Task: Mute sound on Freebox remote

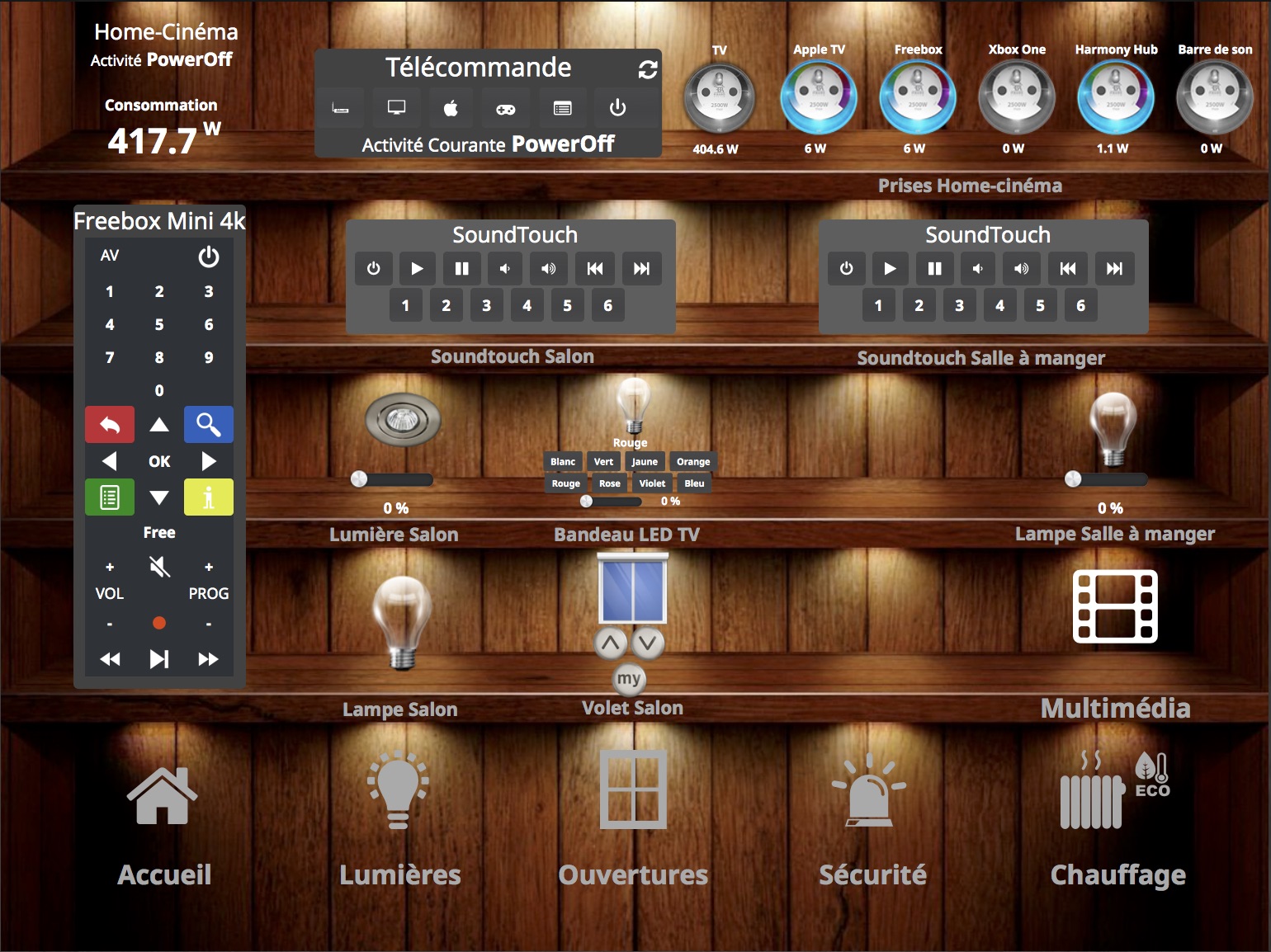Action: (159, 566)
